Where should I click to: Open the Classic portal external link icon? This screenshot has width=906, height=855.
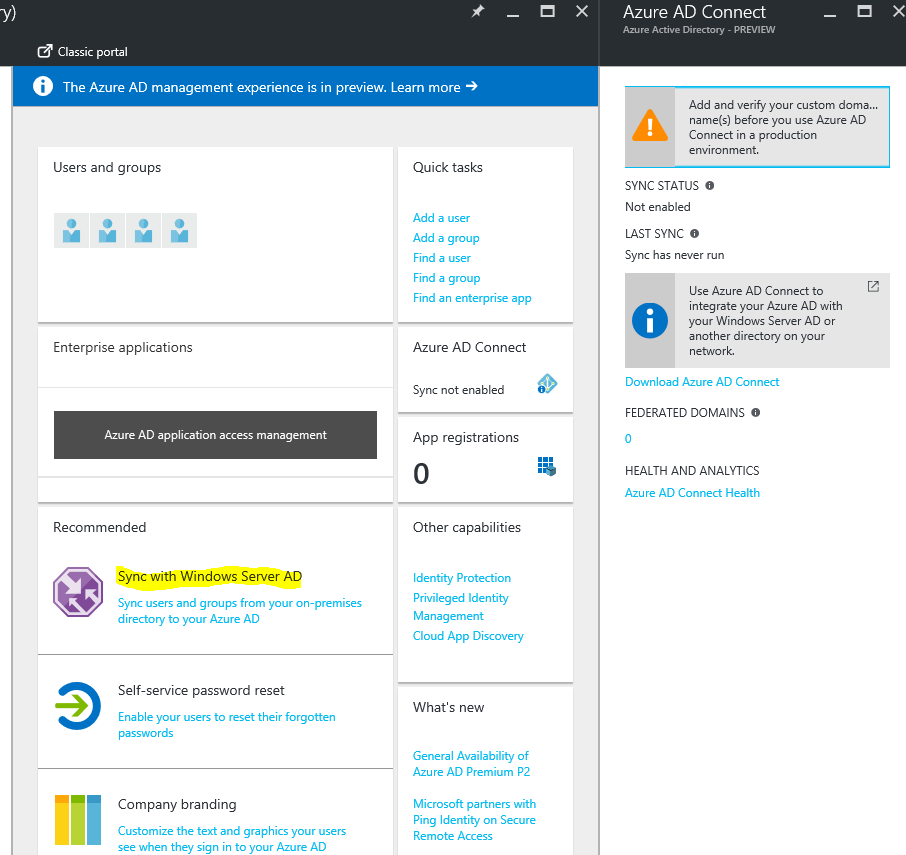[45, 51]
